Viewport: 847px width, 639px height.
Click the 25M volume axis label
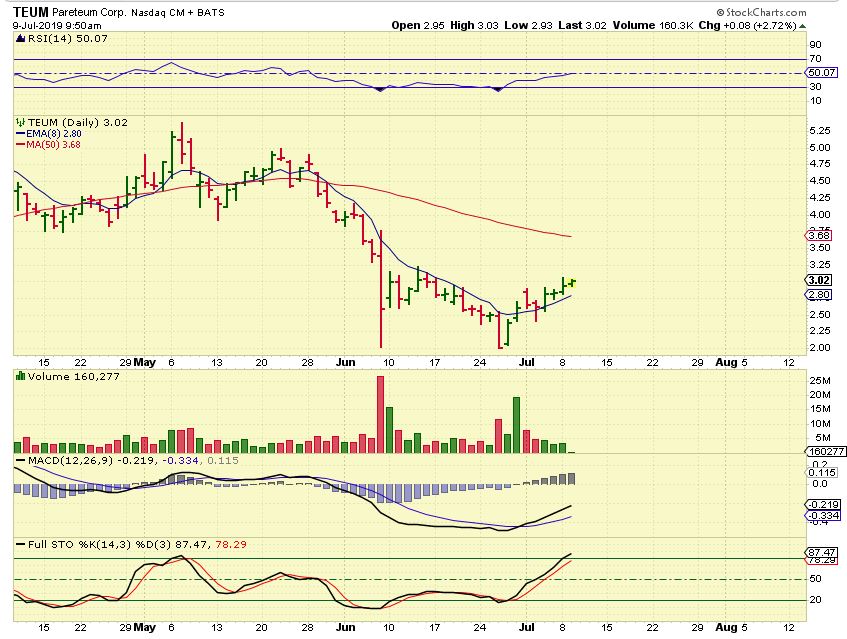(820, 381)
